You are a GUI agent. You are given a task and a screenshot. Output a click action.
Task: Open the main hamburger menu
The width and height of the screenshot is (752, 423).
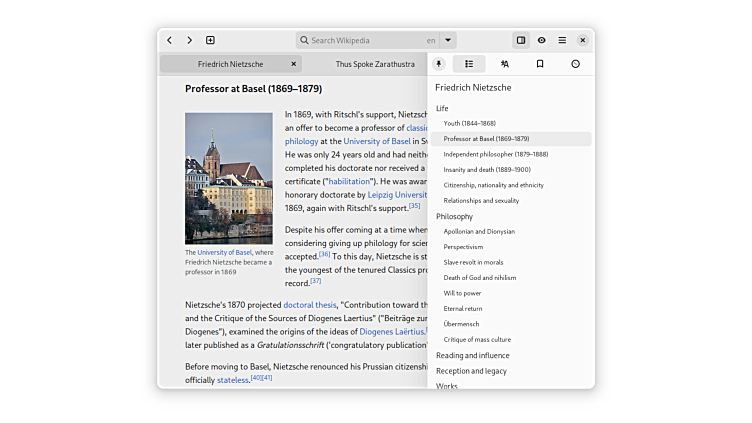click(562, 40)
